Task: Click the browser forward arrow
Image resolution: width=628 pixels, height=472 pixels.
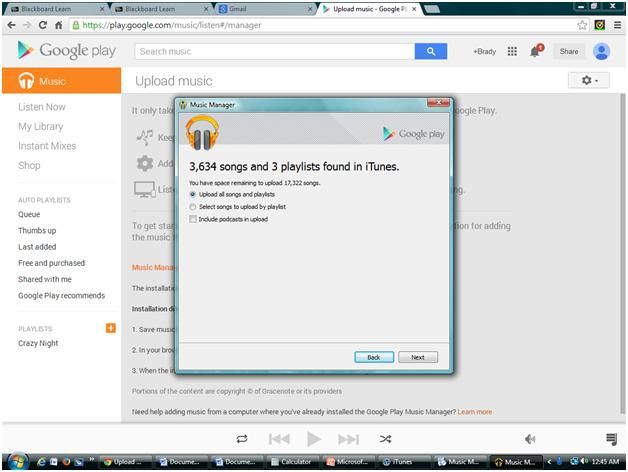Action: pyautogui.click(x=27, y=25)
